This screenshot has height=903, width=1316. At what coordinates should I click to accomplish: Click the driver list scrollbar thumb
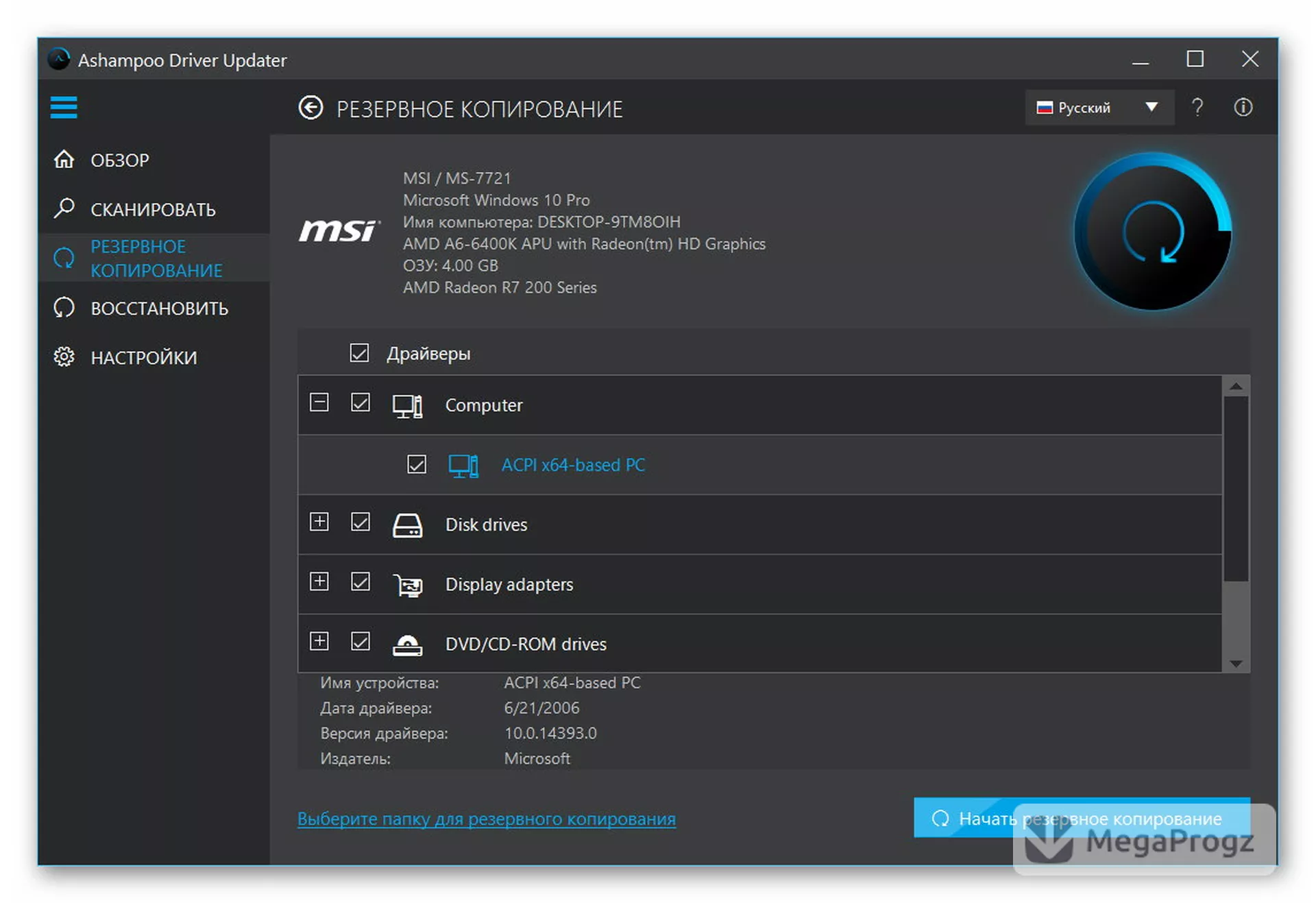pyautogui.click(x=1236, y=490)
